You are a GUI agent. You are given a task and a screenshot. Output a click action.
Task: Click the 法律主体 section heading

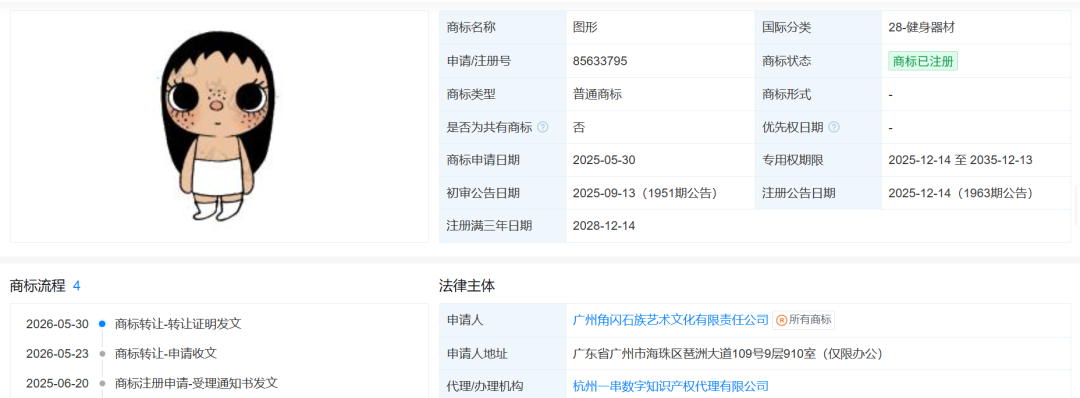pyautogui.click(x=467, y=286)
